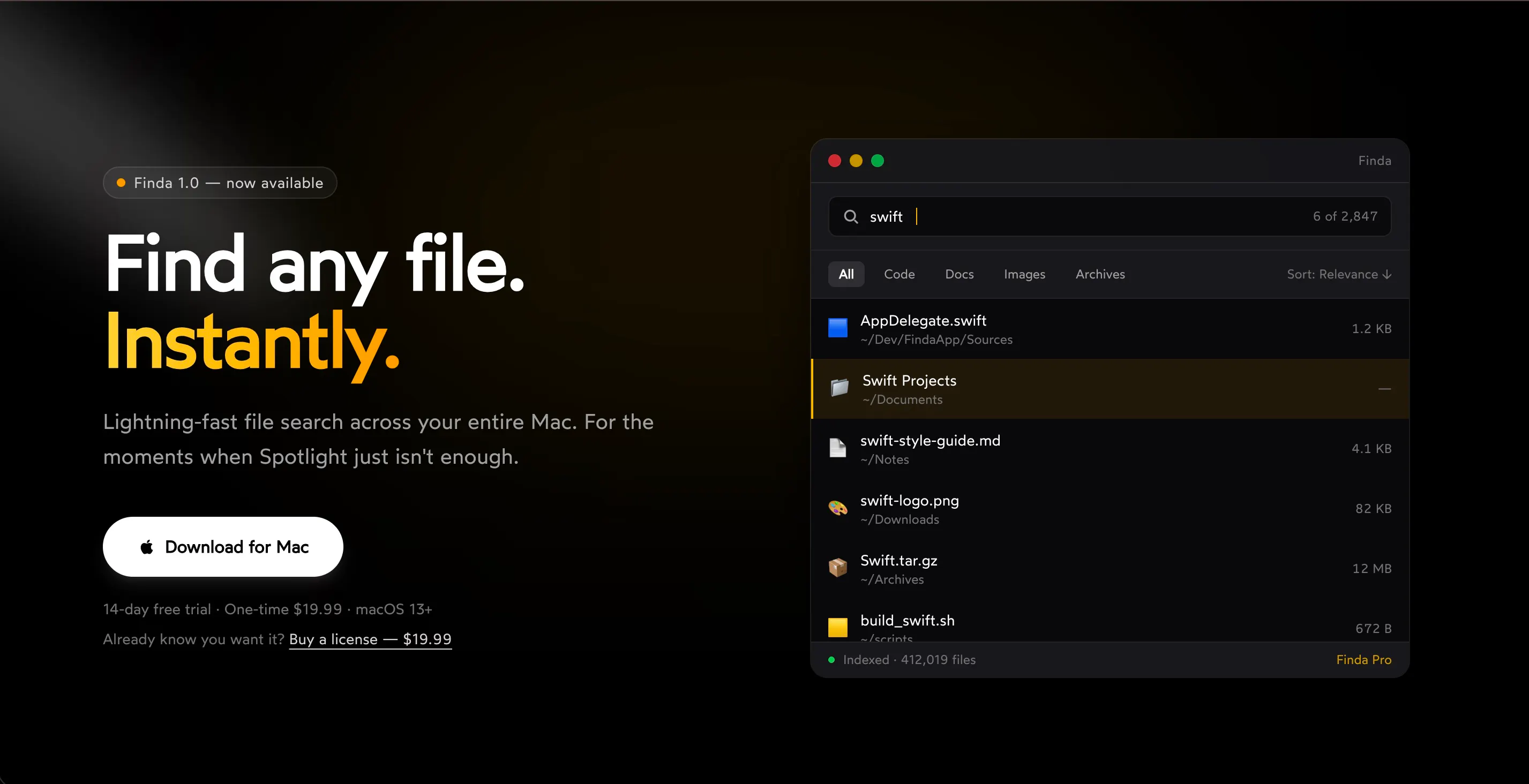Switch to the Code filter tab

click(x=899, y=274)
